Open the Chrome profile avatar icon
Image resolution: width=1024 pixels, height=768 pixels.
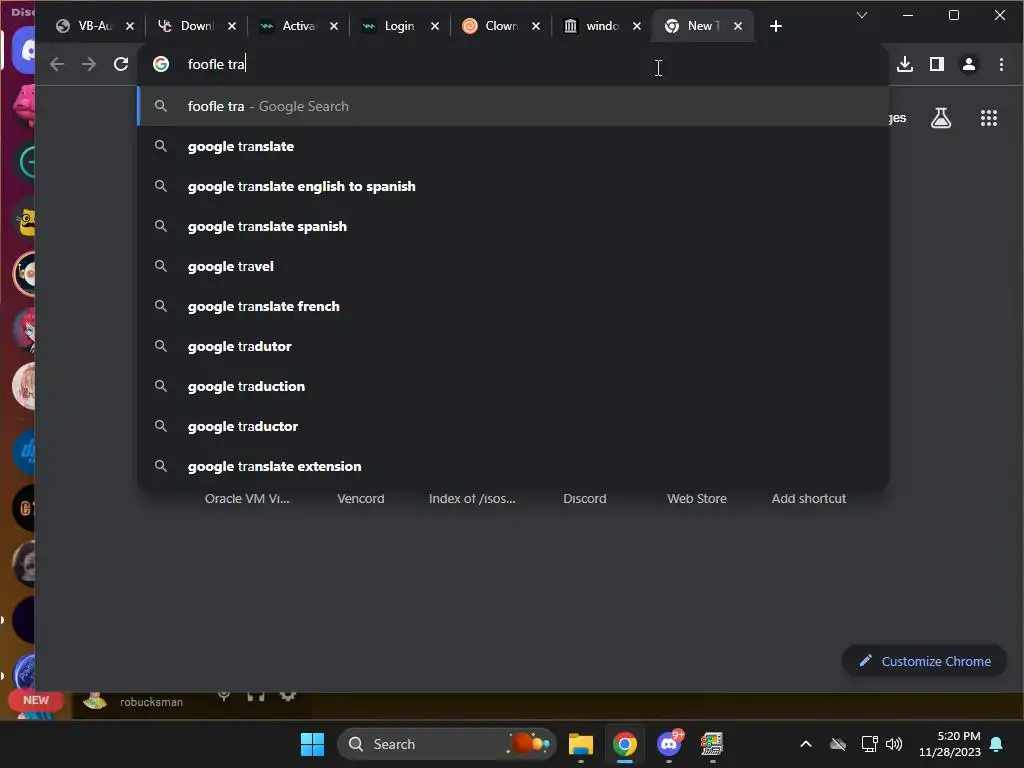[x=968, y=64]
